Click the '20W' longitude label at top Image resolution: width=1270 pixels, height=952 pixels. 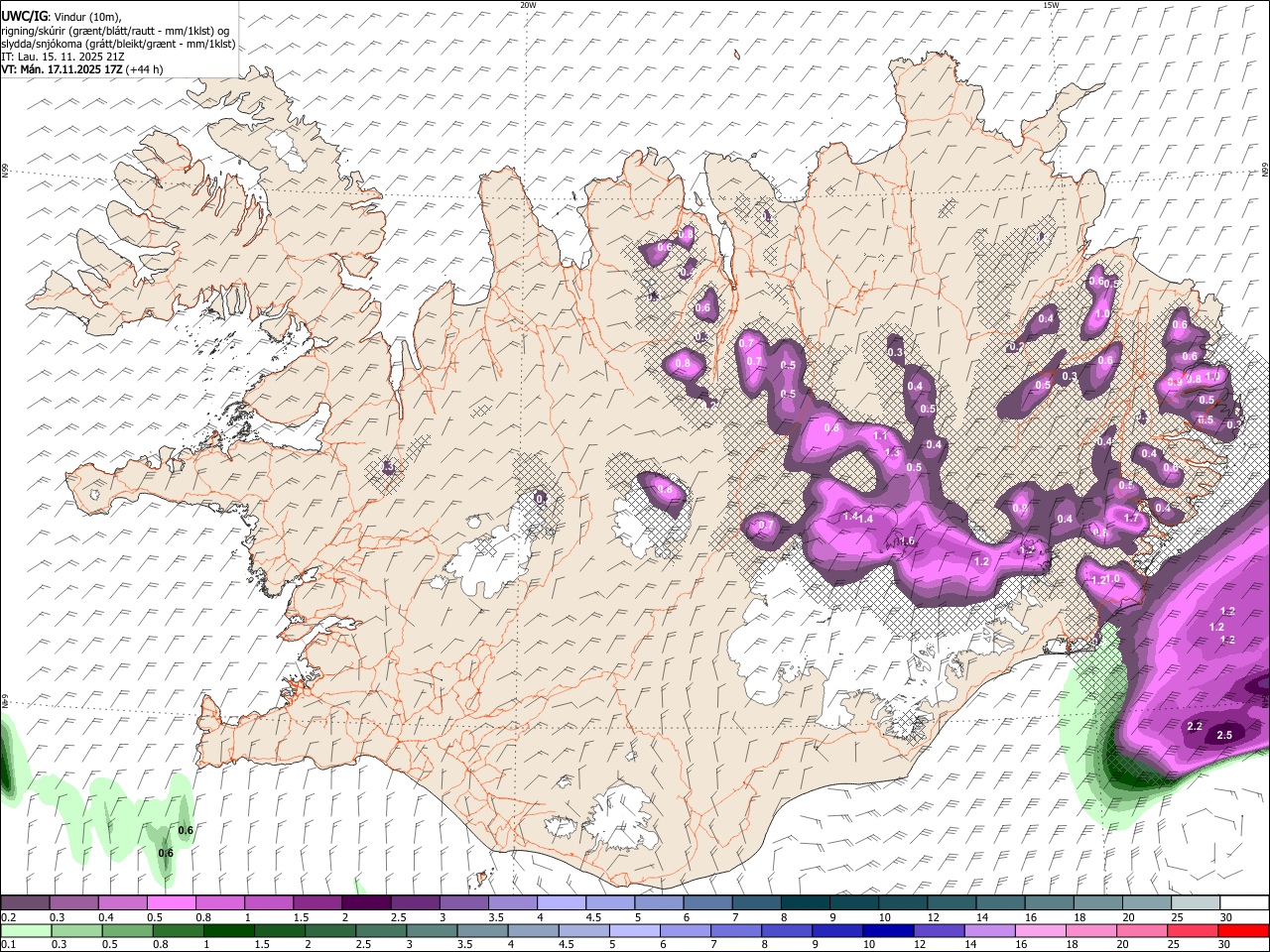pyautogui.click(x=528, y=5)
